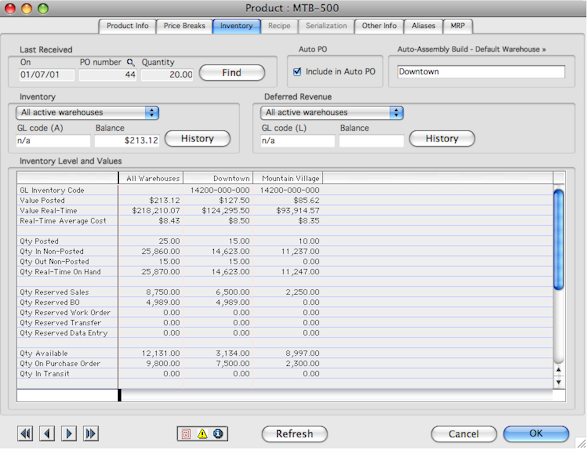Screen dimensions: 587x450
Task: Jump to the last product record
Action: [91, 434]
